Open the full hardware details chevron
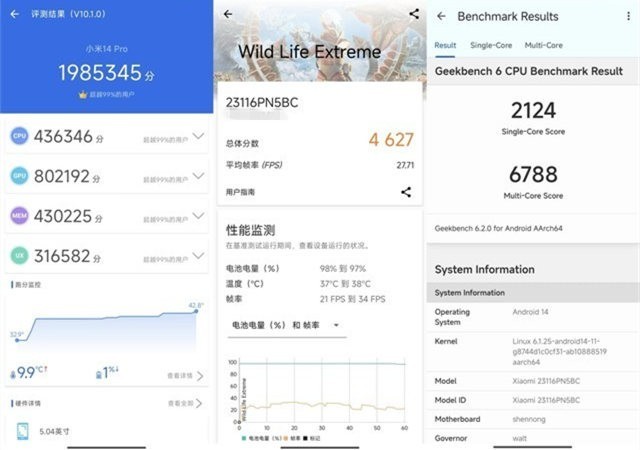 point(199,403)
